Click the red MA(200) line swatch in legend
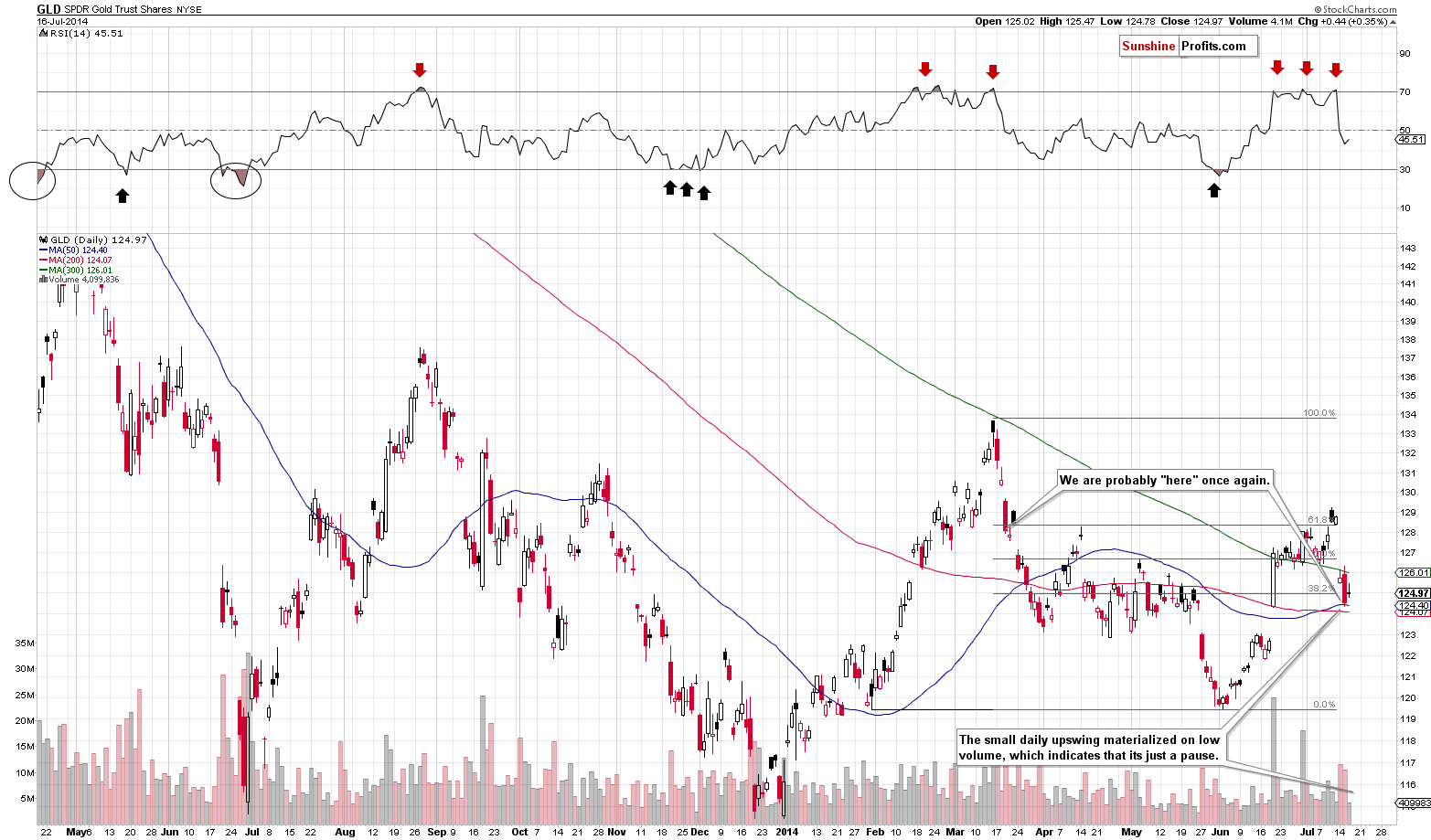This screenshot has height=840, width=1431. (x=42, y=261)
